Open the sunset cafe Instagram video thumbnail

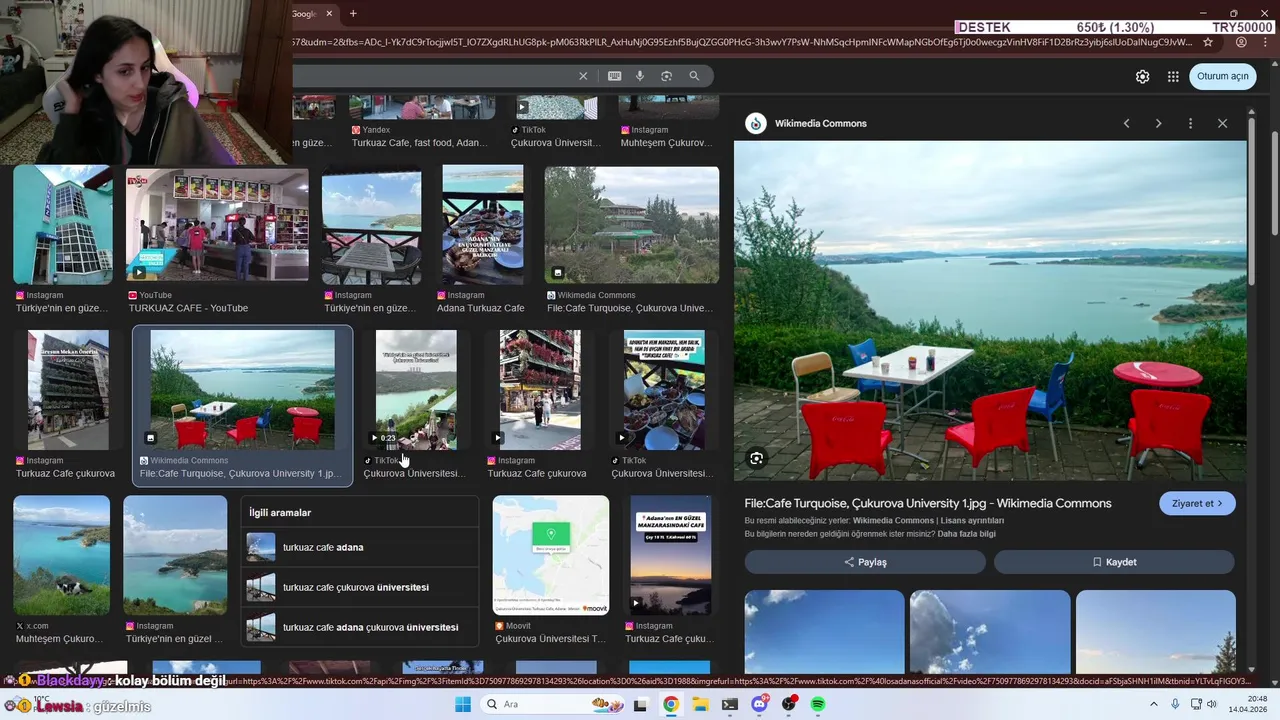coord(670,555)
